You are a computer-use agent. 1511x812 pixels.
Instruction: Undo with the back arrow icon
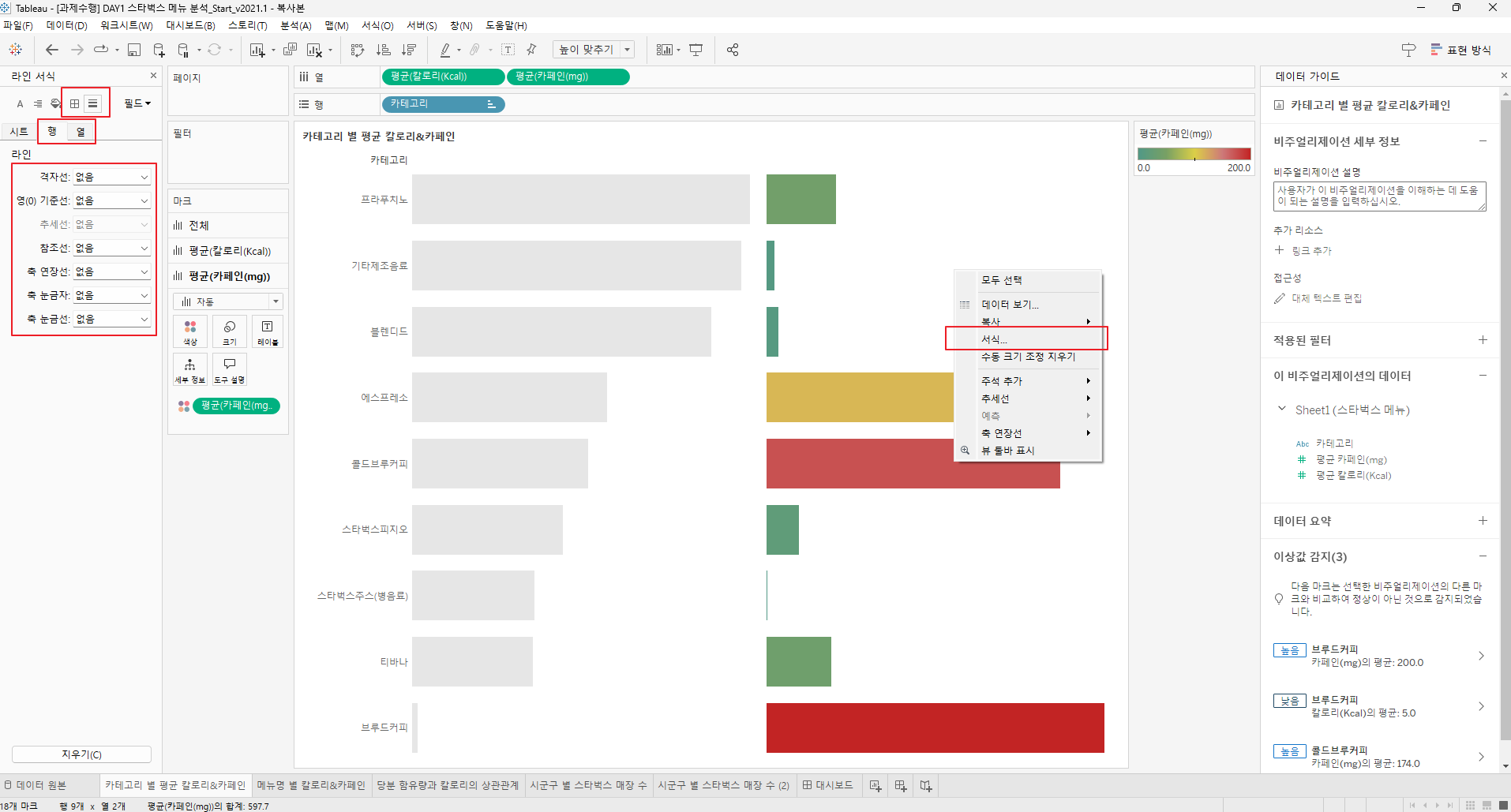coord(52,50)
